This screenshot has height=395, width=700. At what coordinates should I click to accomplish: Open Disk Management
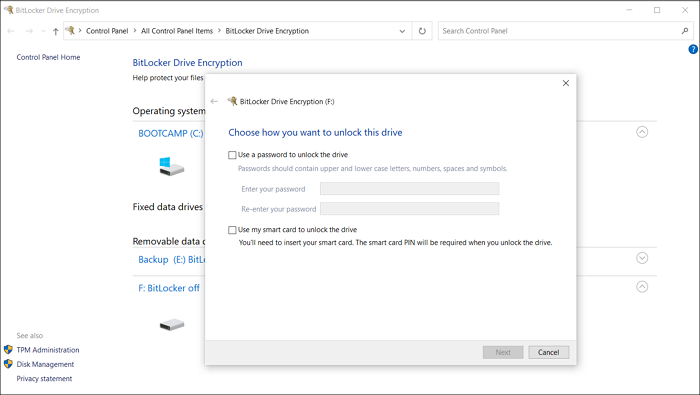45,364
